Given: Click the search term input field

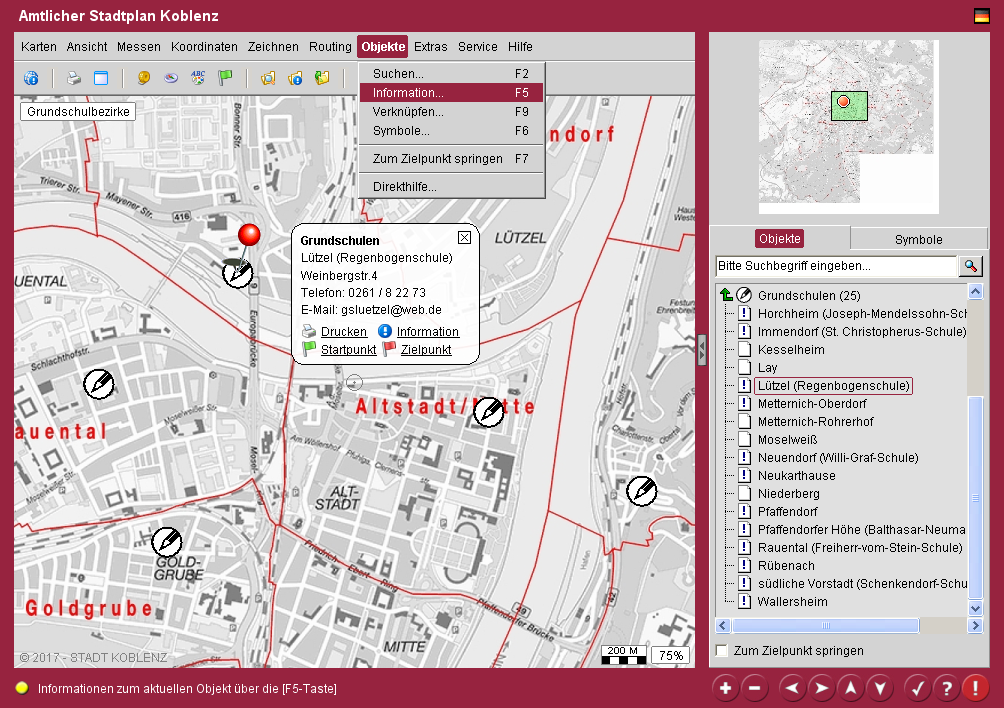Looking at the screenshot, I should pos(836,266).
